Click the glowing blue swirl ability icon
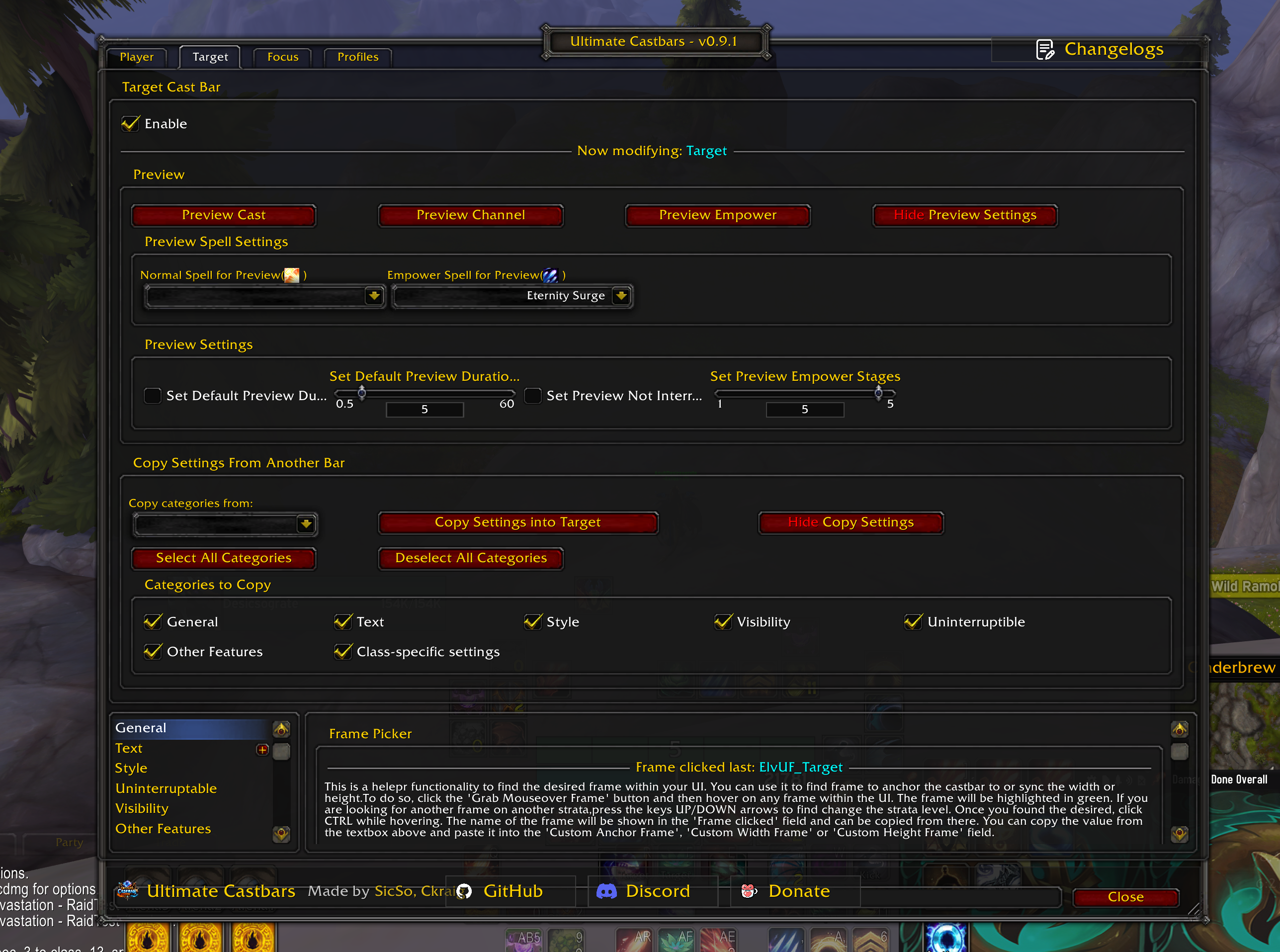This screenshot has width=1280, height=952. pos(946,938)
